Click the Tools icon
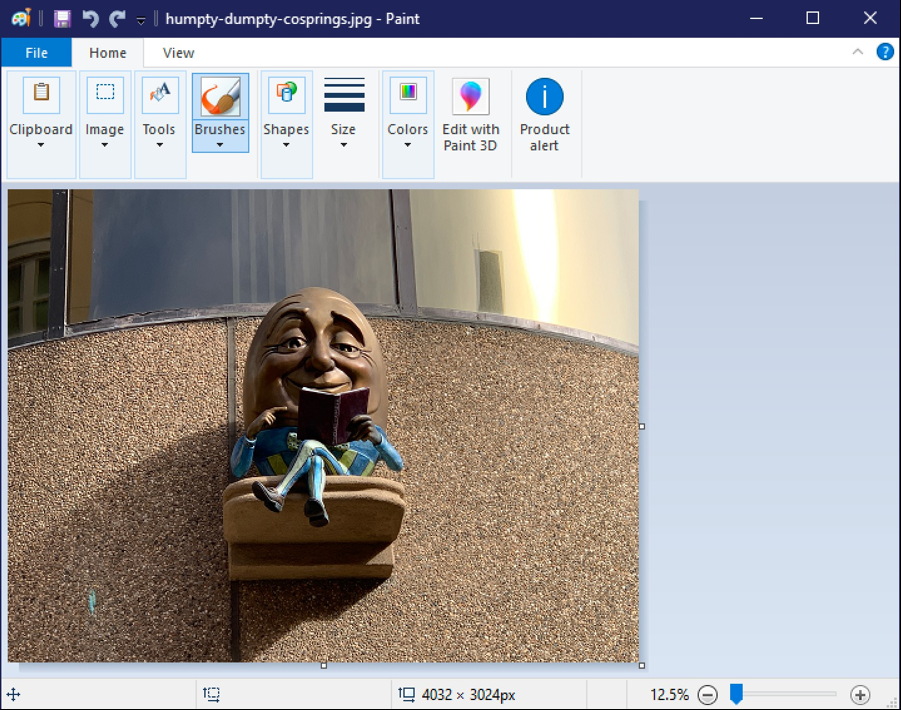The height and width of the screenshot is (710, 901). pyautogui.click(x=160, y=94)
